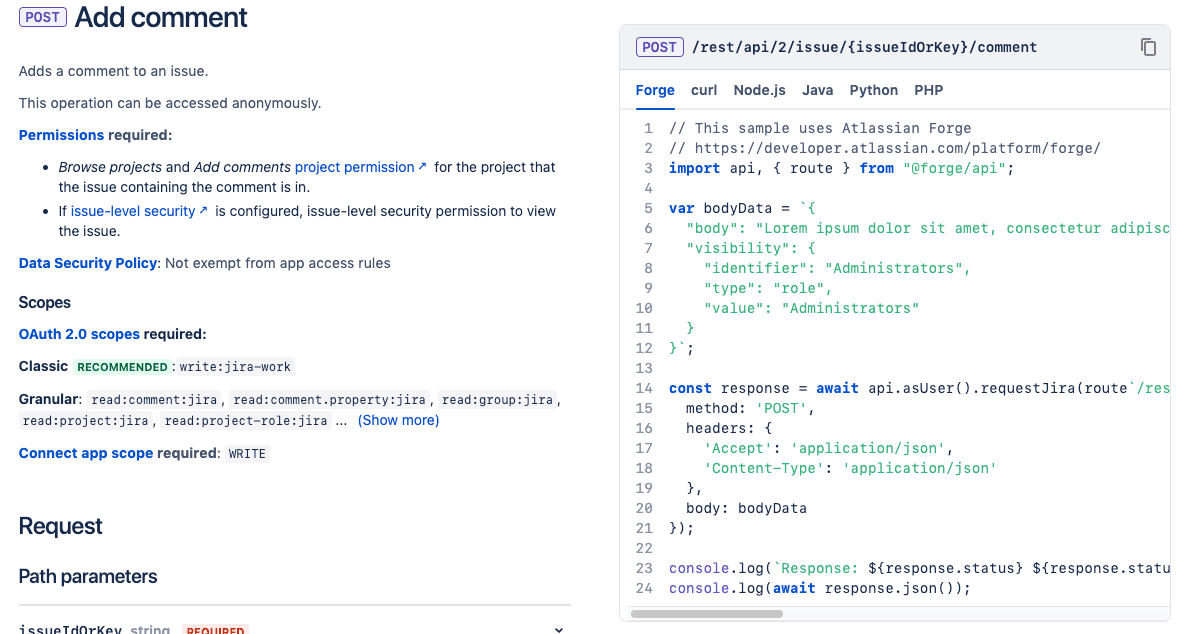The width and height of the screenshot is (1181, 634).
Task: Click the body: bodyData code line
Action: pyautogui.click(x=746, y=508)
